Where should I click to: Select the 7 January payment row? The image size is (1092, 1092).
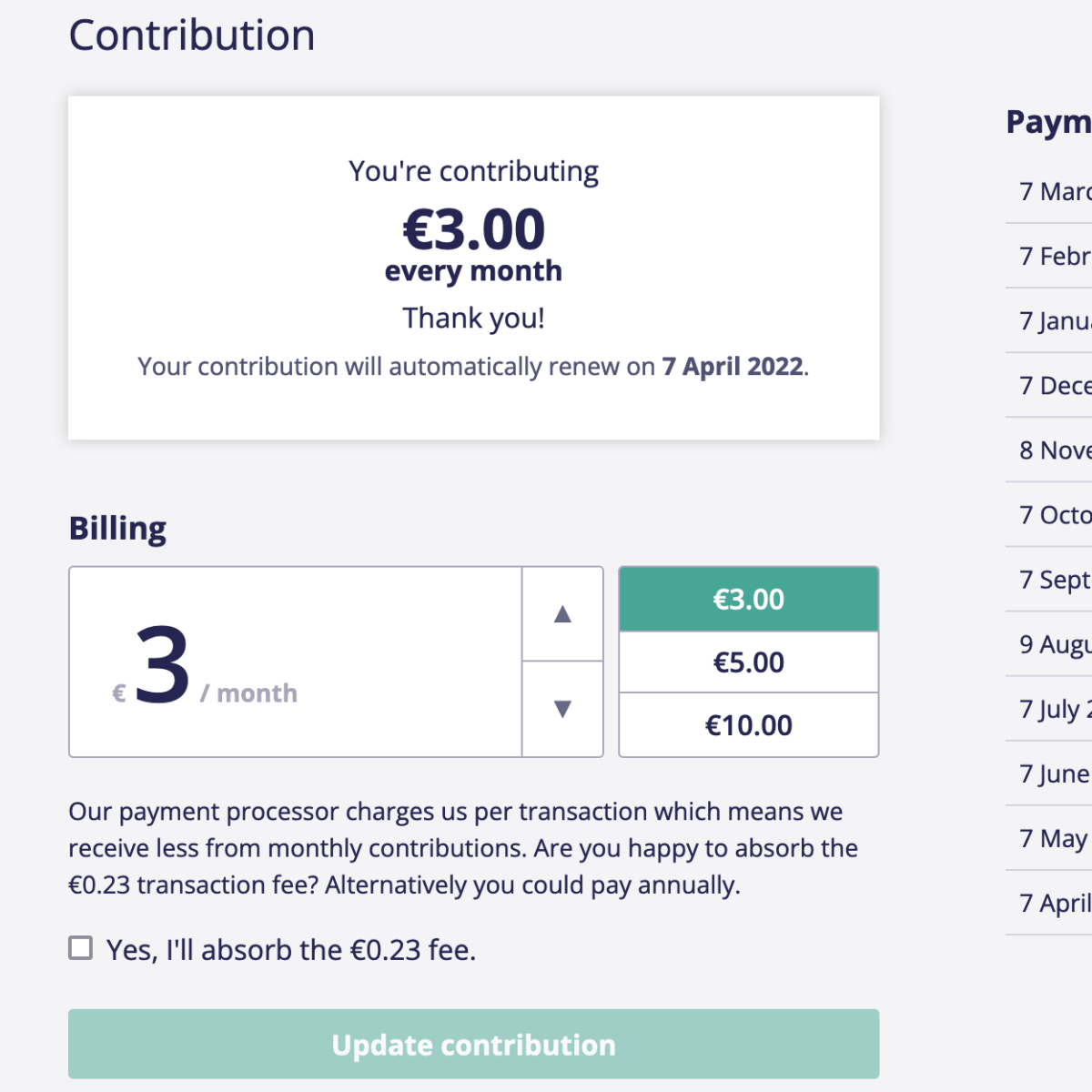click(x=1054, y=320)
